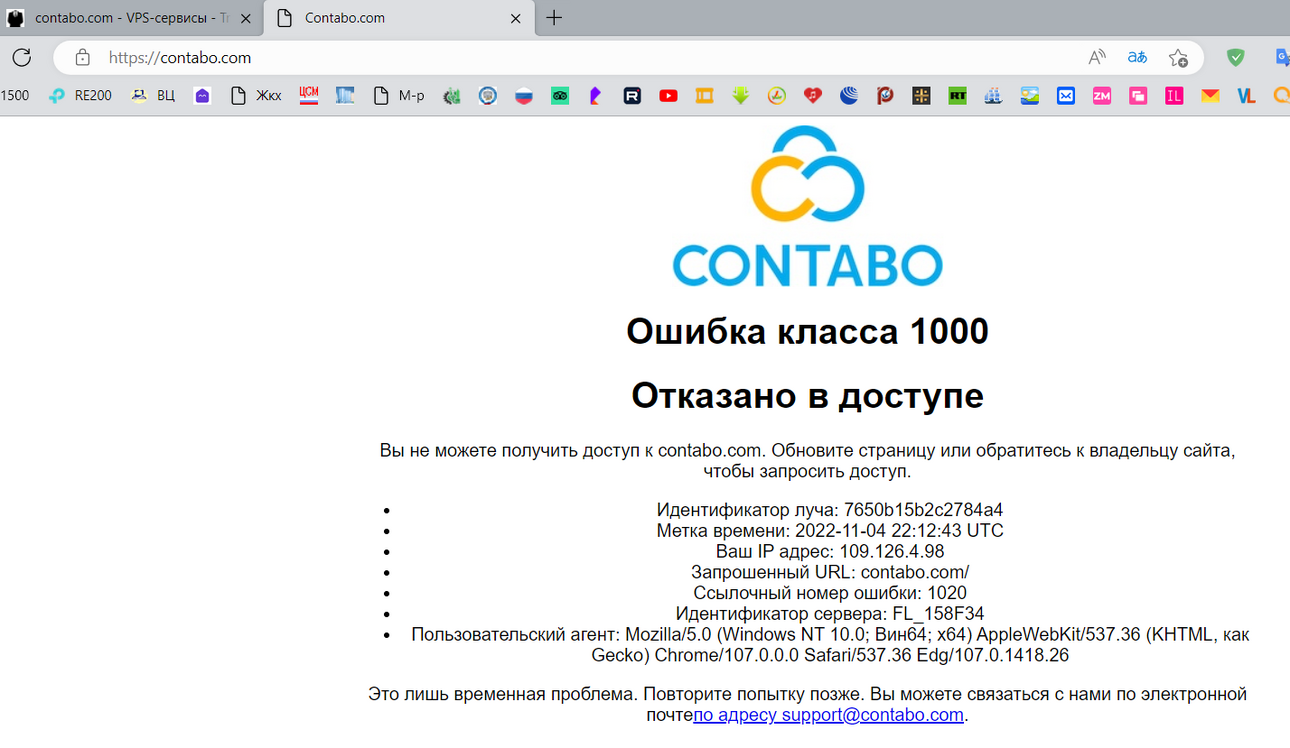Click the translate page icon
The height and width of the screenshot is (748, 1290).
1137,57
